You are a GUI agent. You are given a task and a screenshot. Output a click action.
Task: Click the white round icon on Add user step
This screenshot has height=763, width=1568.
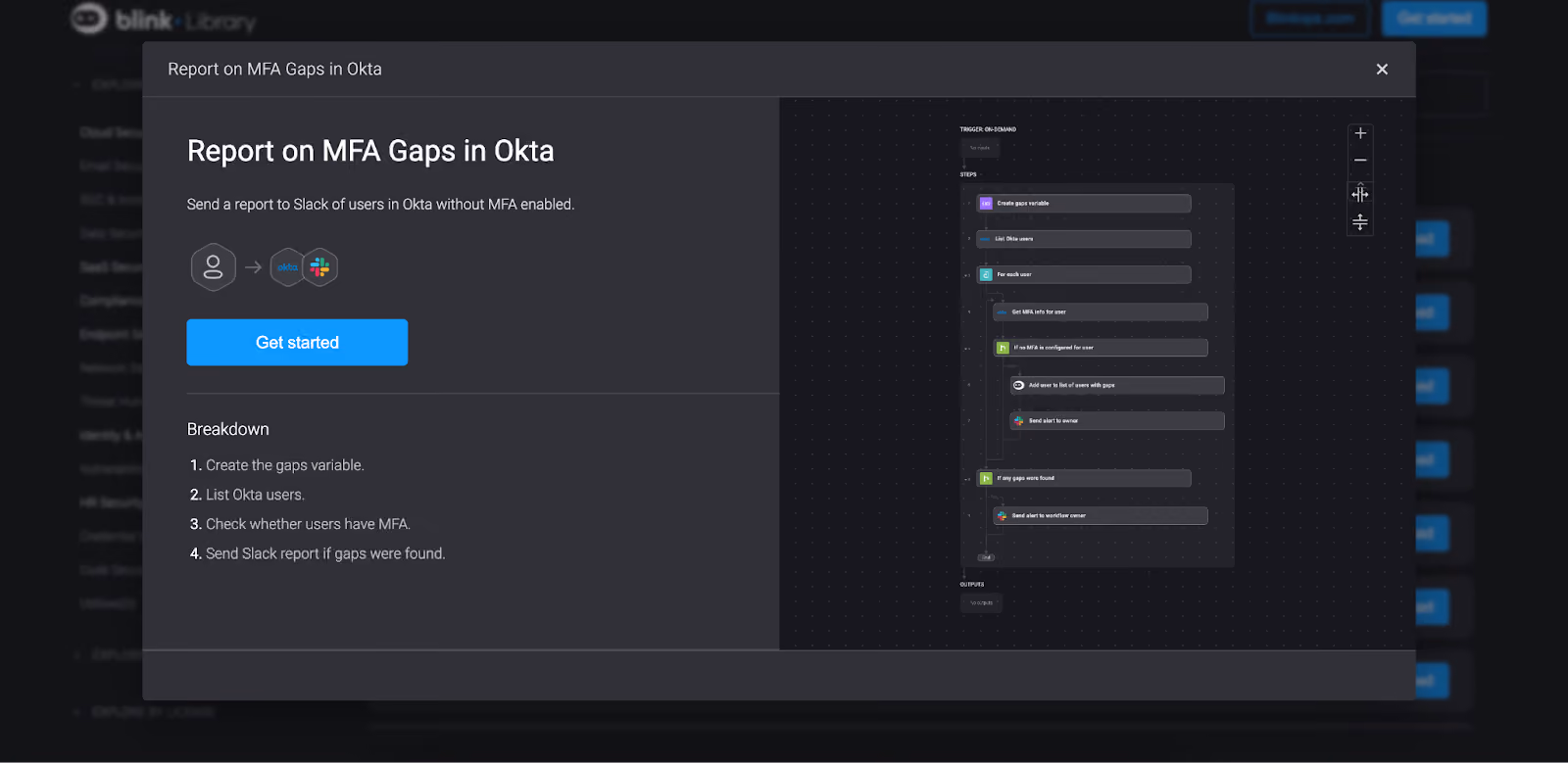coord(1019,385)
